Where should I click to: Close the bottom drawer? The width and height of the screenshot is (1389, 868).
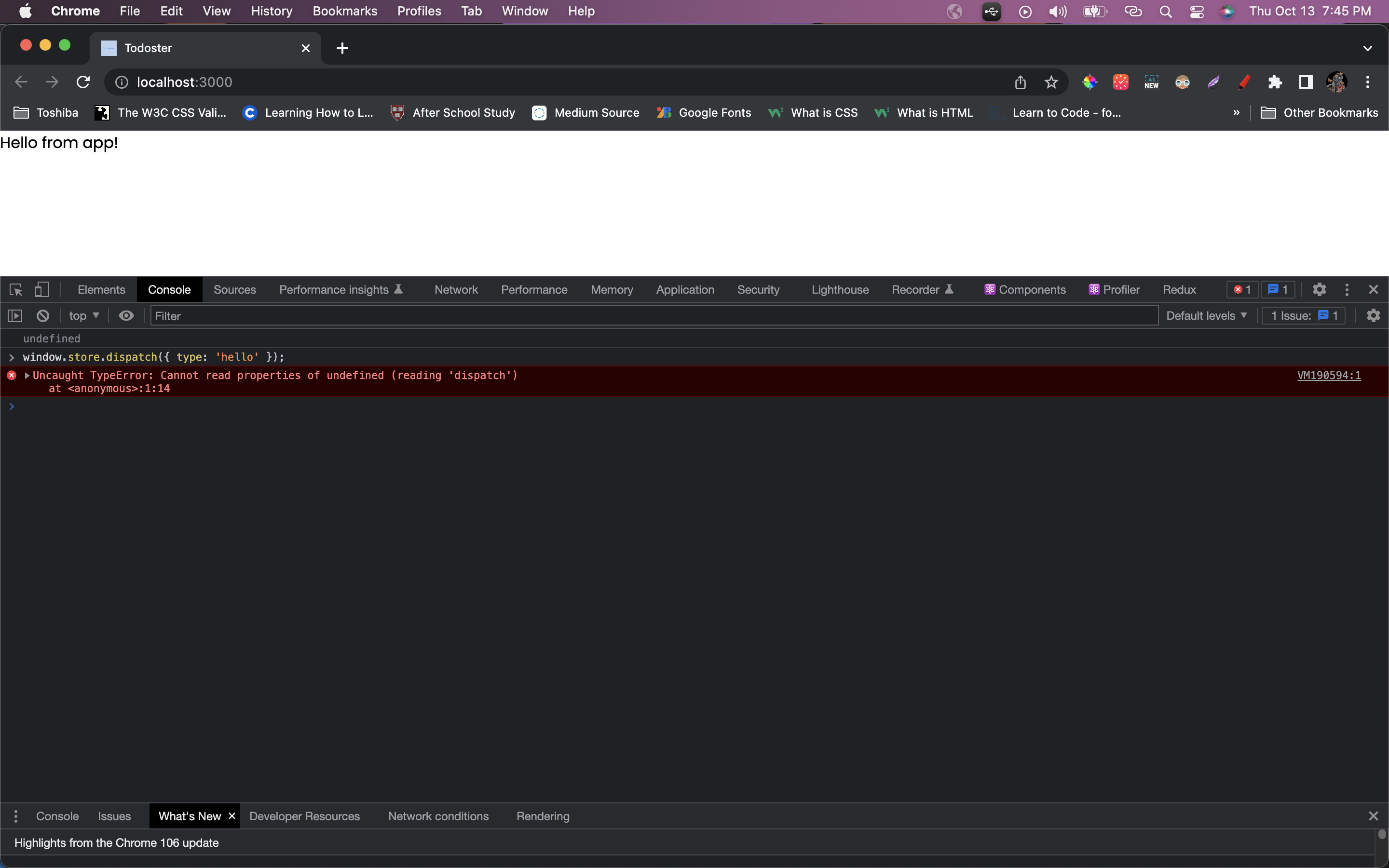(1373, 816)
